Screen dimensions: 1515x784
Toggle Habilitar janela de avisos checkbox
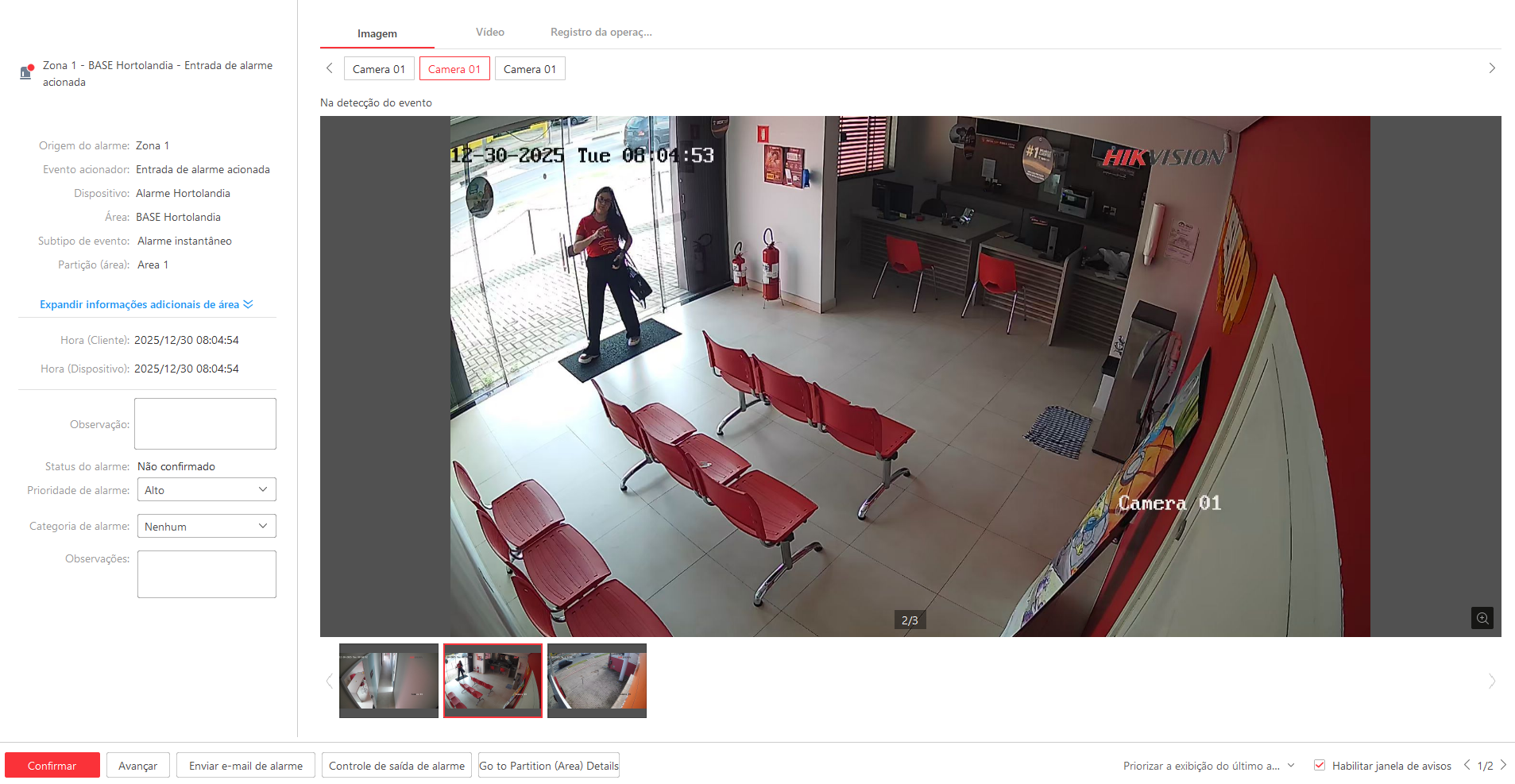[x=1320, y=765]
